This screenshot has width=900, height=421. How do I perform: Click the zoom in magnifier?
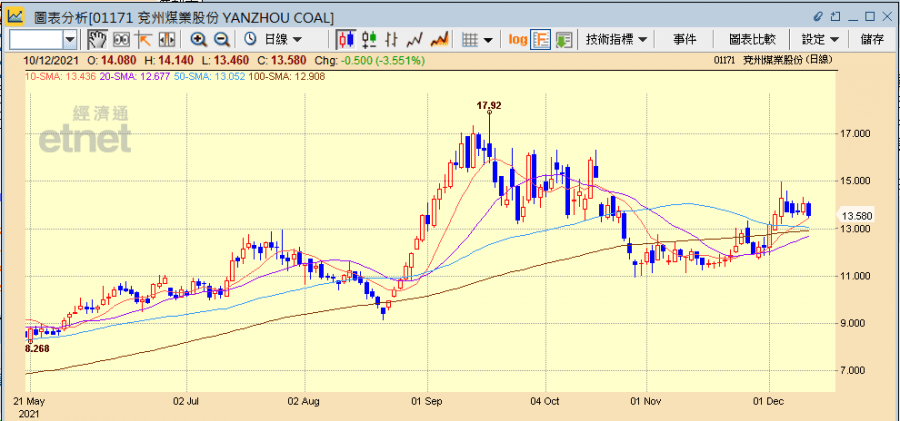(198, 39)
